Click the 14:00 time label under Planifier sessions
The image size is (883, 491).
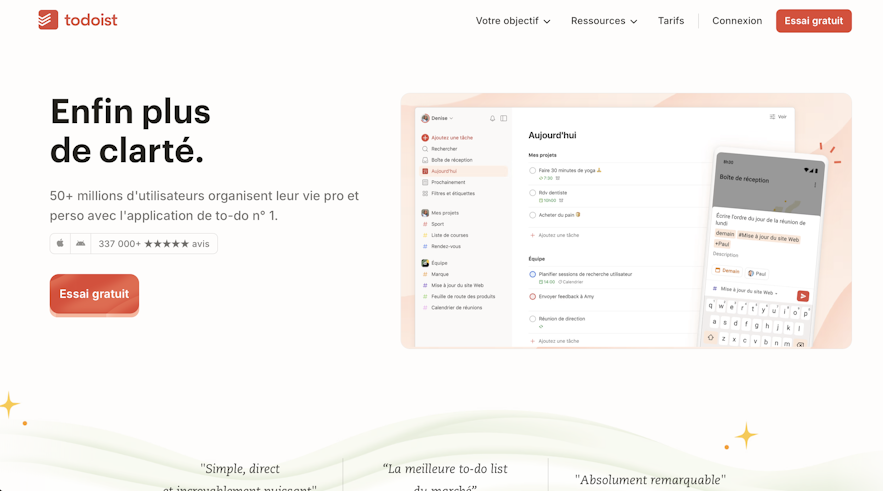pyautogui.click(x=547, y=282)
